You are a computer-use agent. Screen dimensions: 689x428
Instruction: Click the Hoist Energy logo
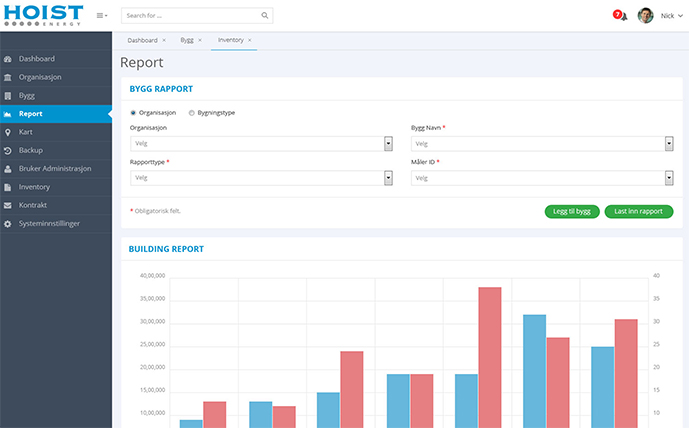[43, 15]
